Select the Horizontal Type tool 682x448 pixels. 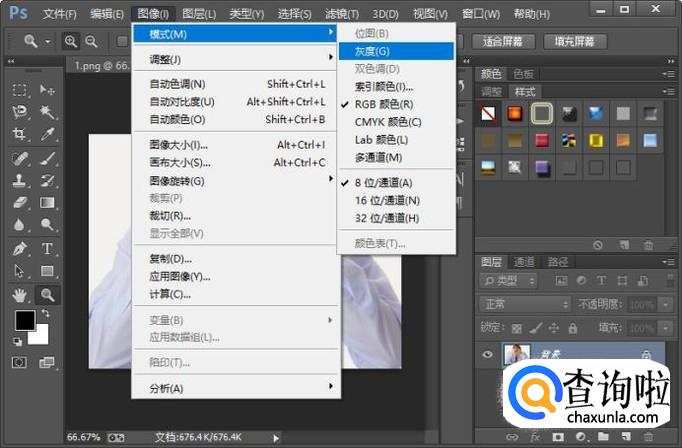tap(46, 249)
